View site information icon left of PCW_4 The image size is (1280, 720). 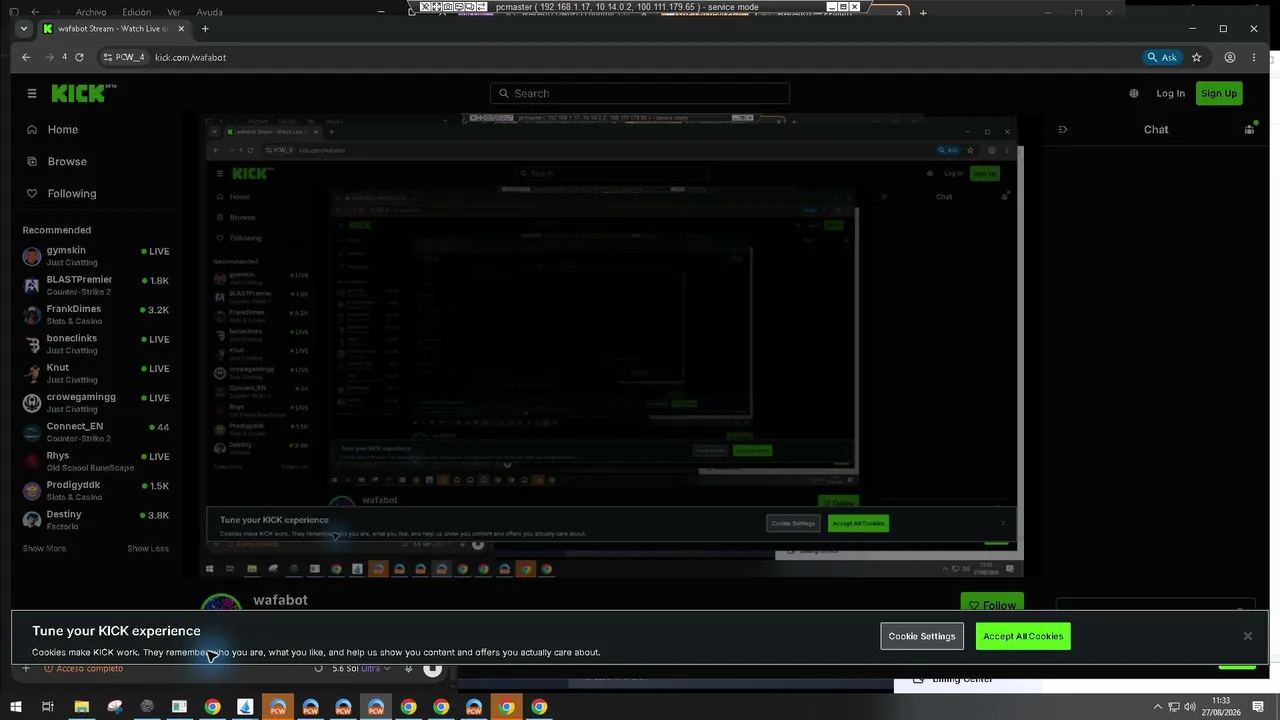pyautogui.click(x=108, y=57)
